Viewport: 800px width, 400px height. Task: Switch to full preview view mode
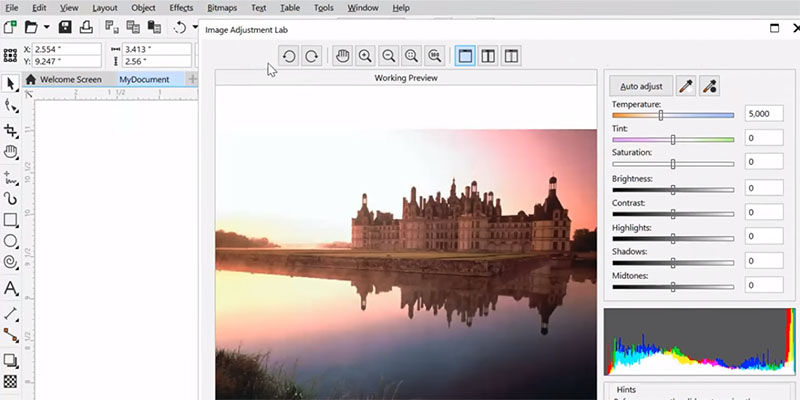pos(465,57)
